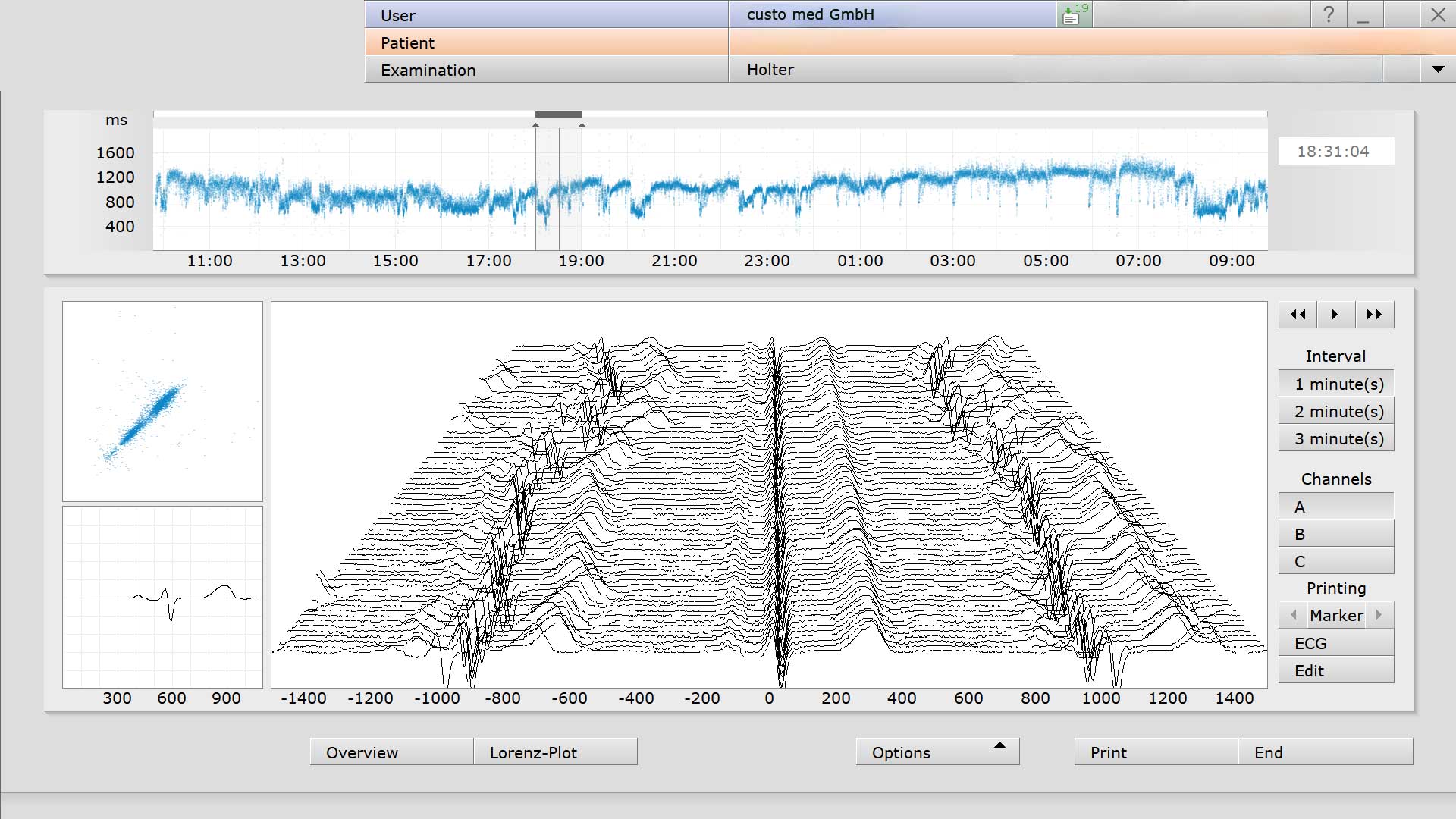
Task: Click the fast-forward double-arrow button
Action: pos(1374,315)
